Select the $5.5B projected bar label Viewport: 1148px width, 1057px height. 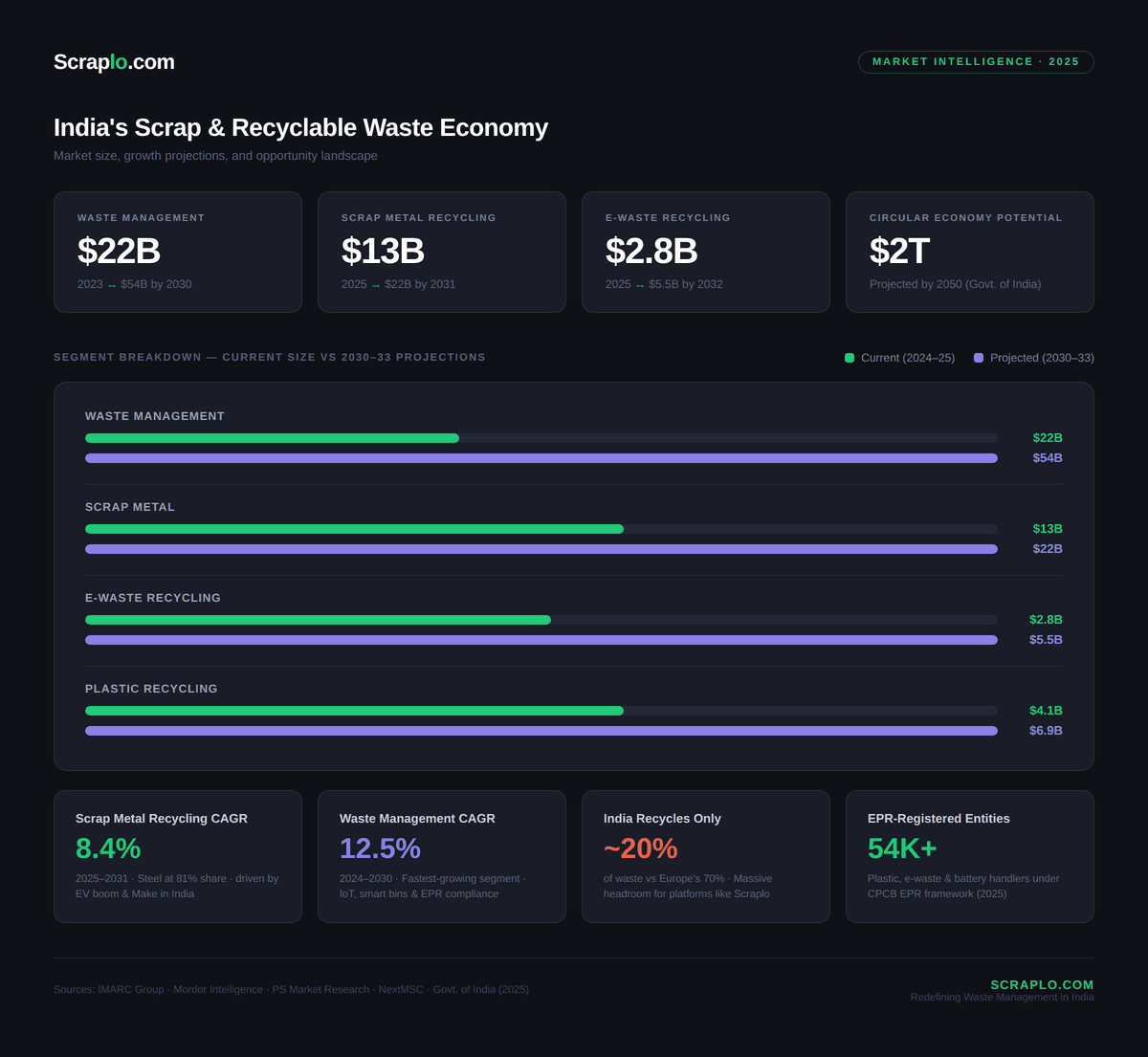1046,640
